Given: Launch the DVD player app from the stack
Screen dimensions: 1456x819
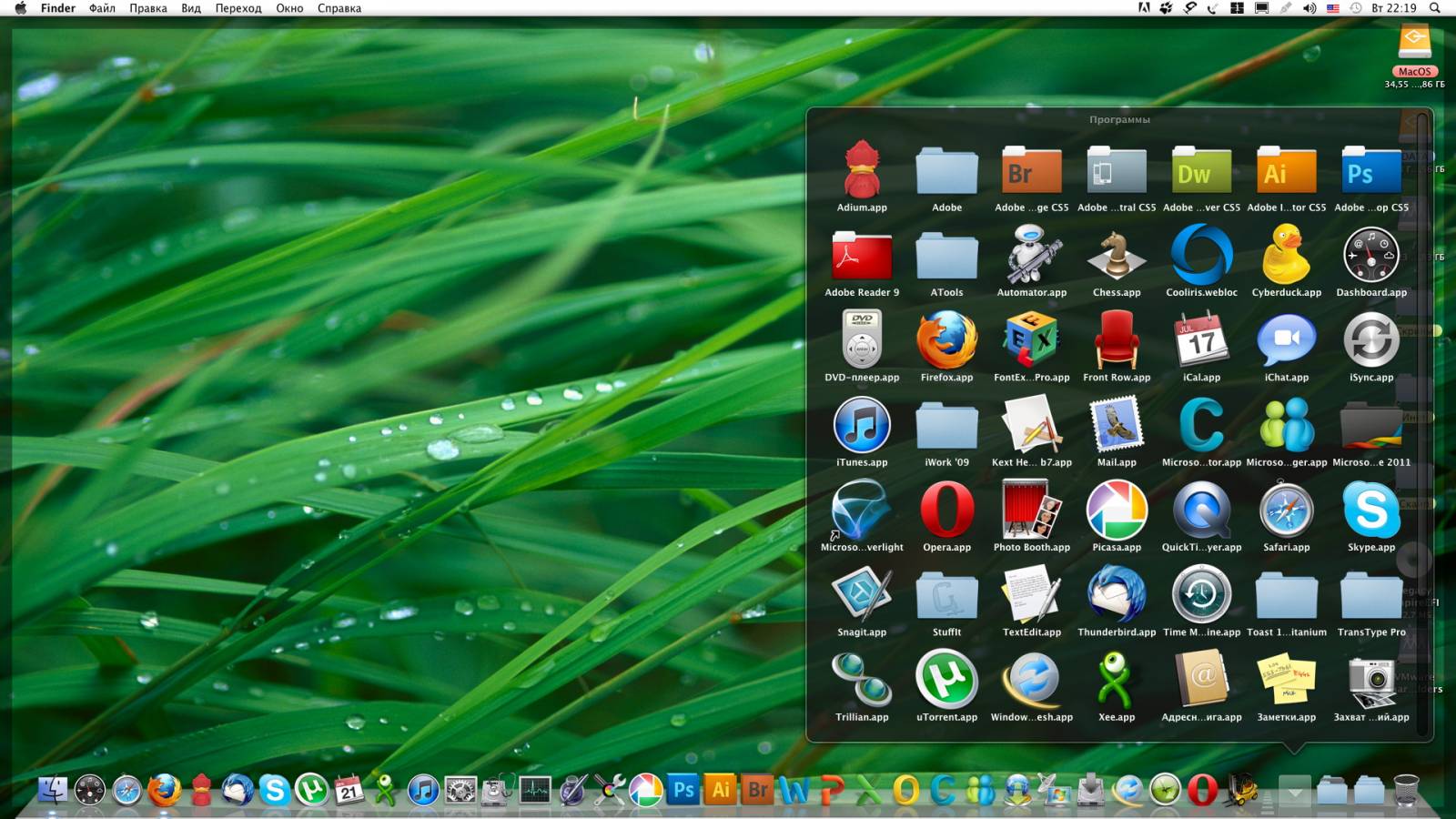Looking at the screenshot, I should pos(862,339).
